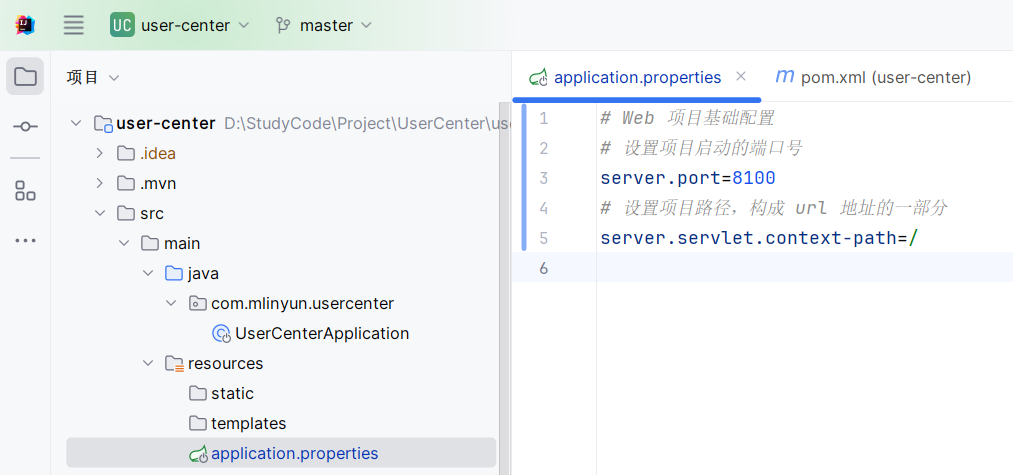Open the Structure tool window
Image resolution: width=1013 pixels, height=475 pixels.
coord(25,191)
